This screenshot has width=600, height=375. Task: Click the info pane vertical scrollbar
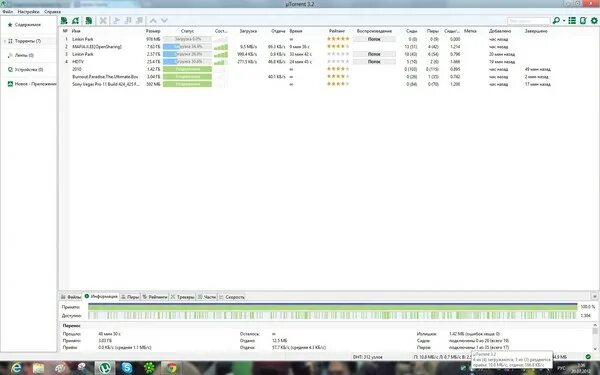click(x=595, y=337)
